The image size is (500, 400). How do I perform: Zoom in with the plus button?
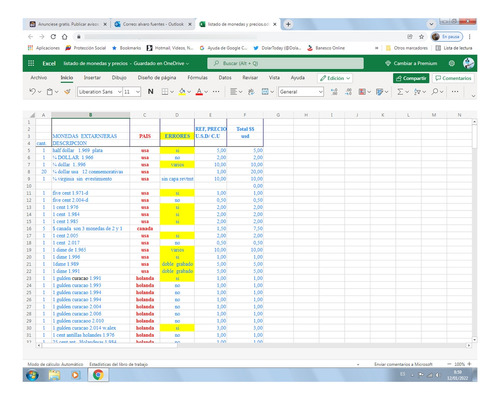[x=469, y=364]
